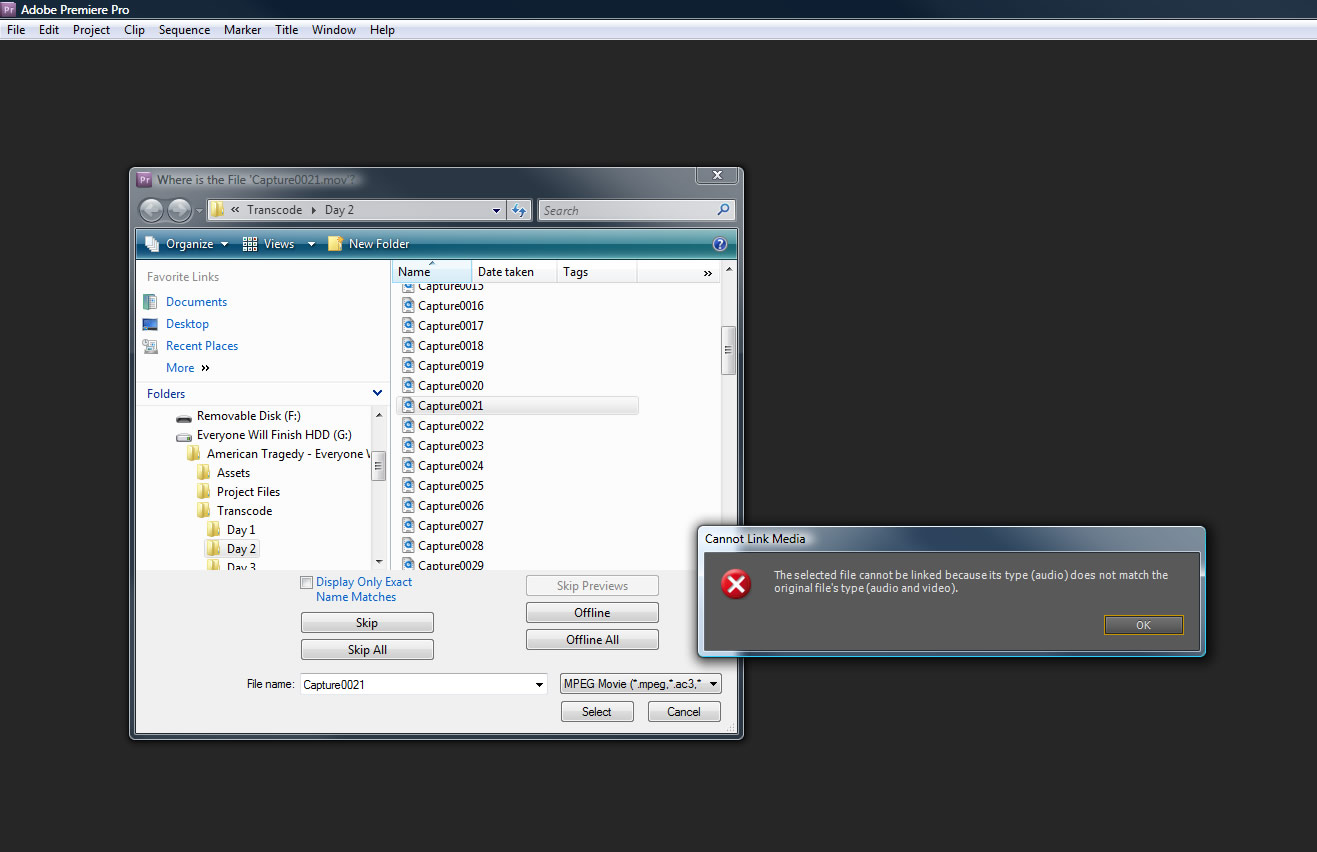
Task: Click the blue help question mark icon
Action: point(719,244)
